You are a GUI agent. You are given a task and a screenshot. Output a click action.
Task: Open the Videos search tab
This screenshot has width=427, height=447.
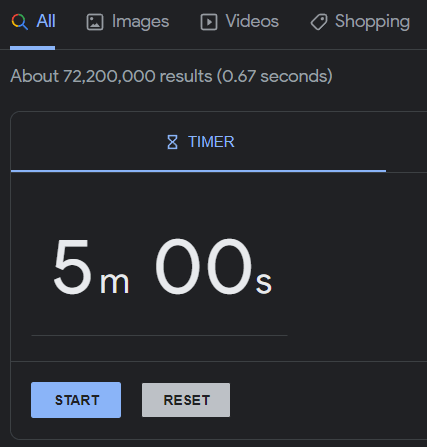point(252,21)
